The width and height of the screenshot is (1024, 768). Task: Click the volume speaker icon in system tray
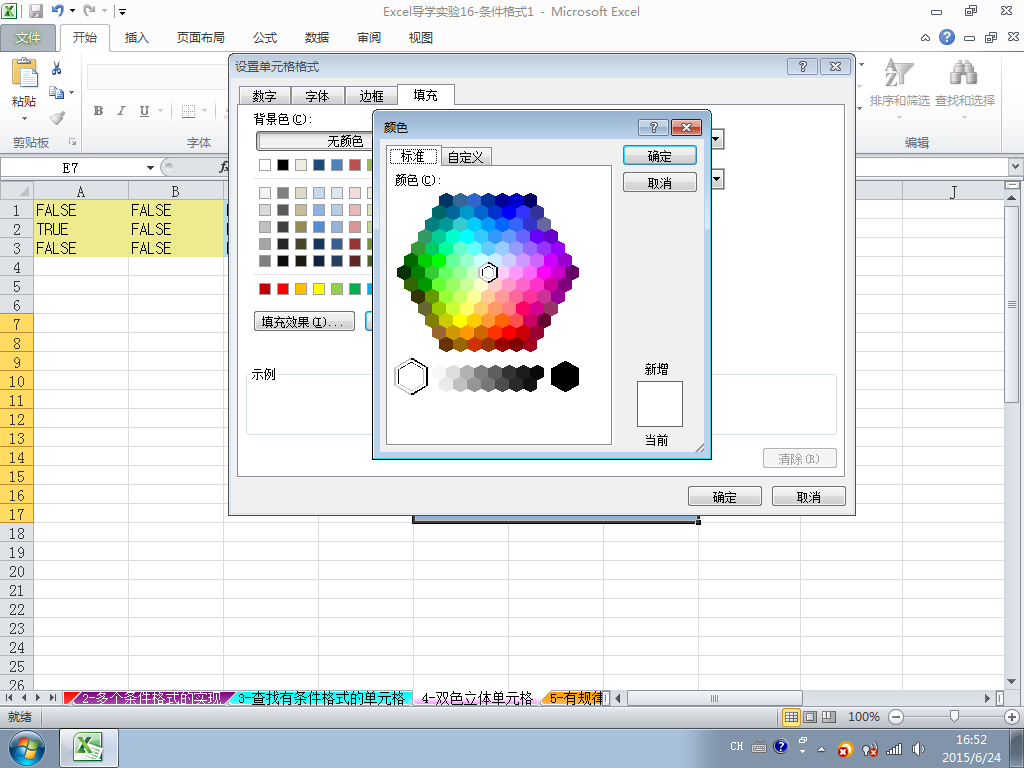[918, 749]
